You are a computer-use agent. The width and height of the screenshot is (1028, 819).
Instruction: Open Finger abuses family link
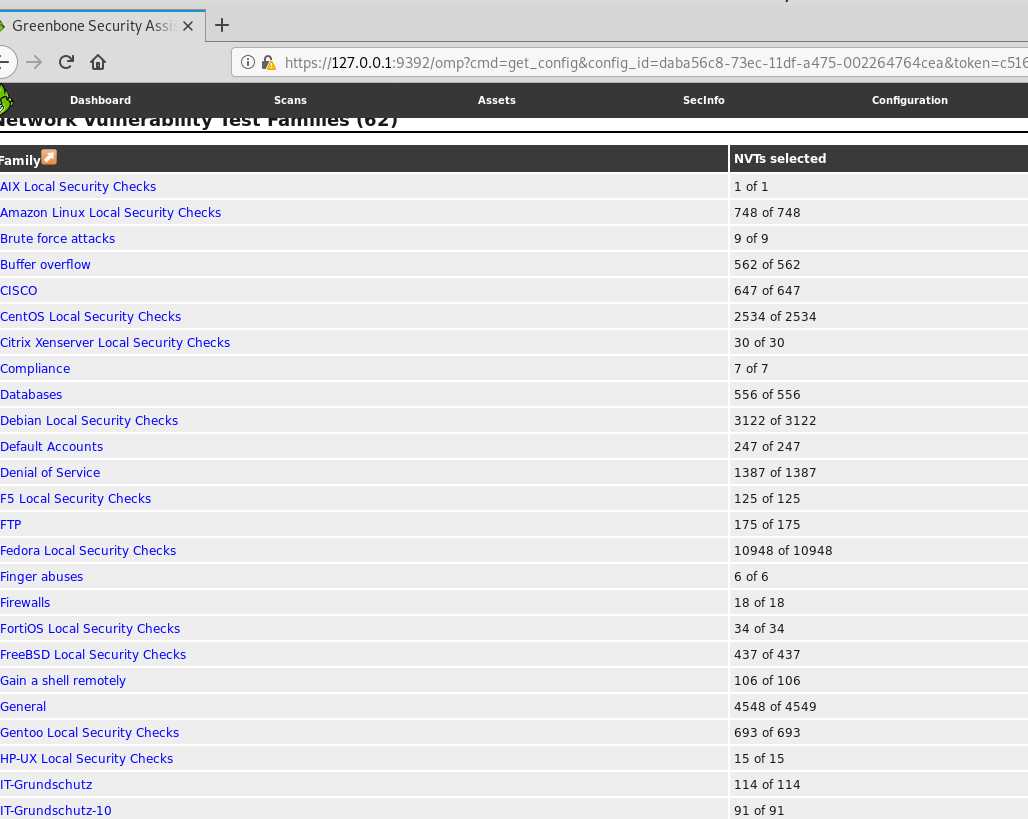(x=41, y=576)
